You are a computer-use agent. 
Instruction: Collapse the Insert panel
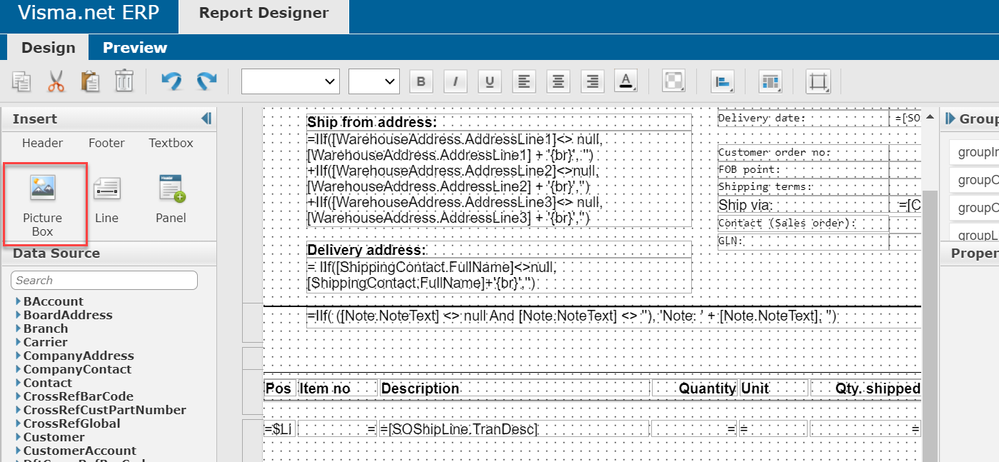(x=206, y=119)
